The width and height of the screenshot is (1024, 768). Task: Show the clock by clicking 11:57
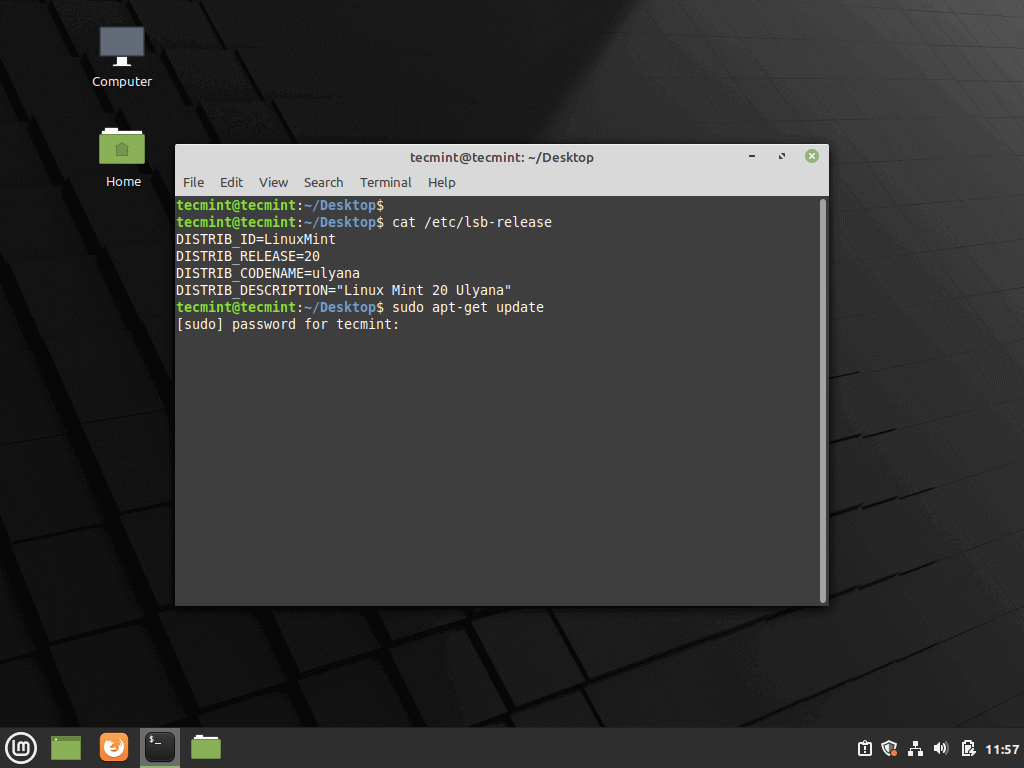click(x=1000, y=748)
